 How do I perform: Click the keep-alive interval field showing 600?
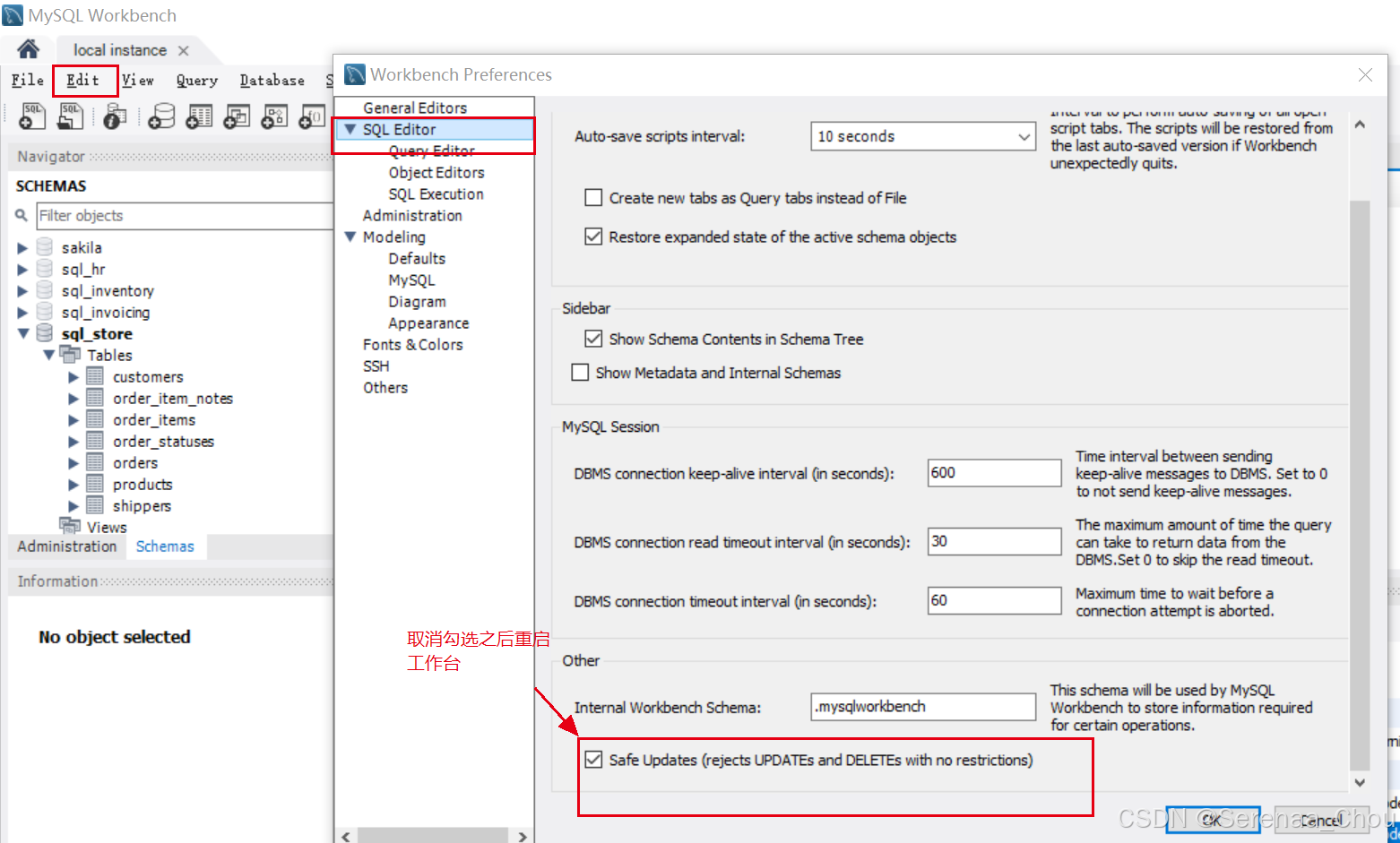click(994, 472)
